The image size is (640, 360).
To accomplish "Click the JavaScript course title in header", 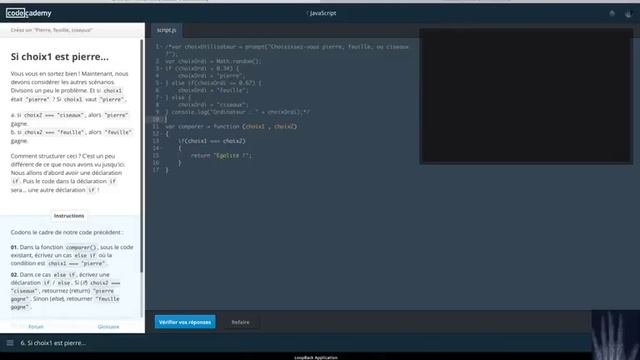I will pos(322,13).
